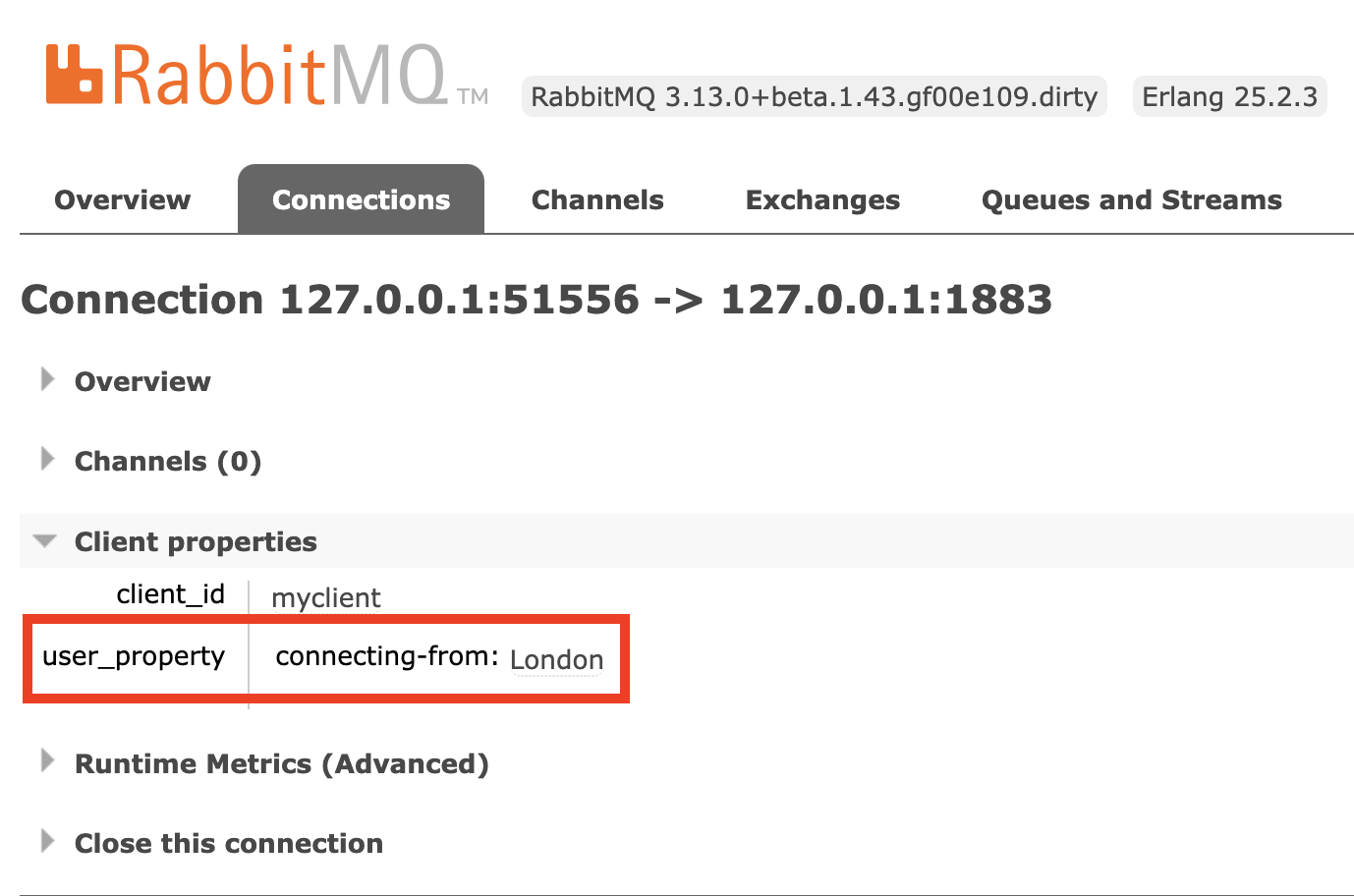Go to the Exchanges tab
Viewport: 1354px width, 896px height.
click(822, 200)
